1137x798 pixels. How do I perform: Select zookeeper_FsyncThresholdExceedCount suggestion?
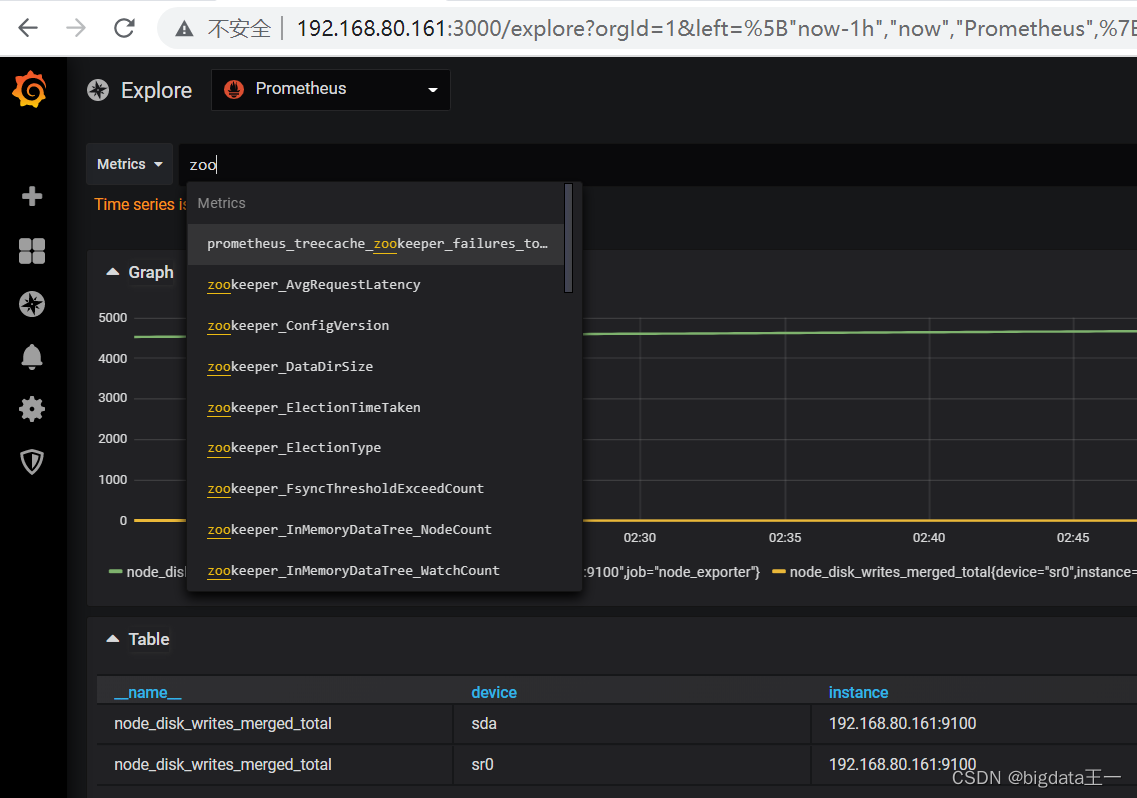click(x=377, y=489)
